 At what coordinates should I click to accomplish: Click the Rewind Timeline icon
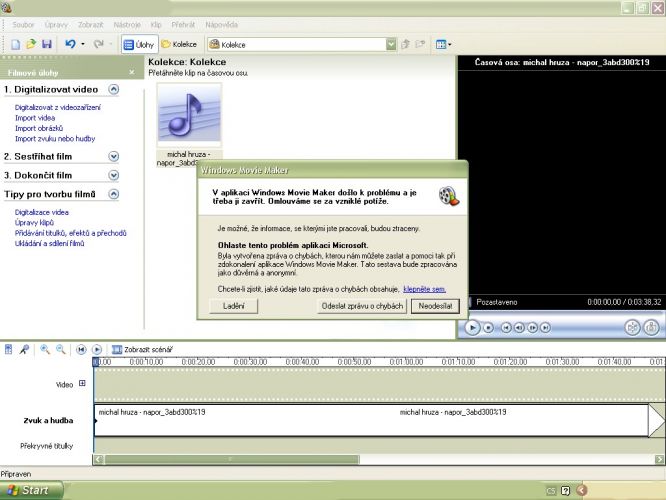coord(81,349)
